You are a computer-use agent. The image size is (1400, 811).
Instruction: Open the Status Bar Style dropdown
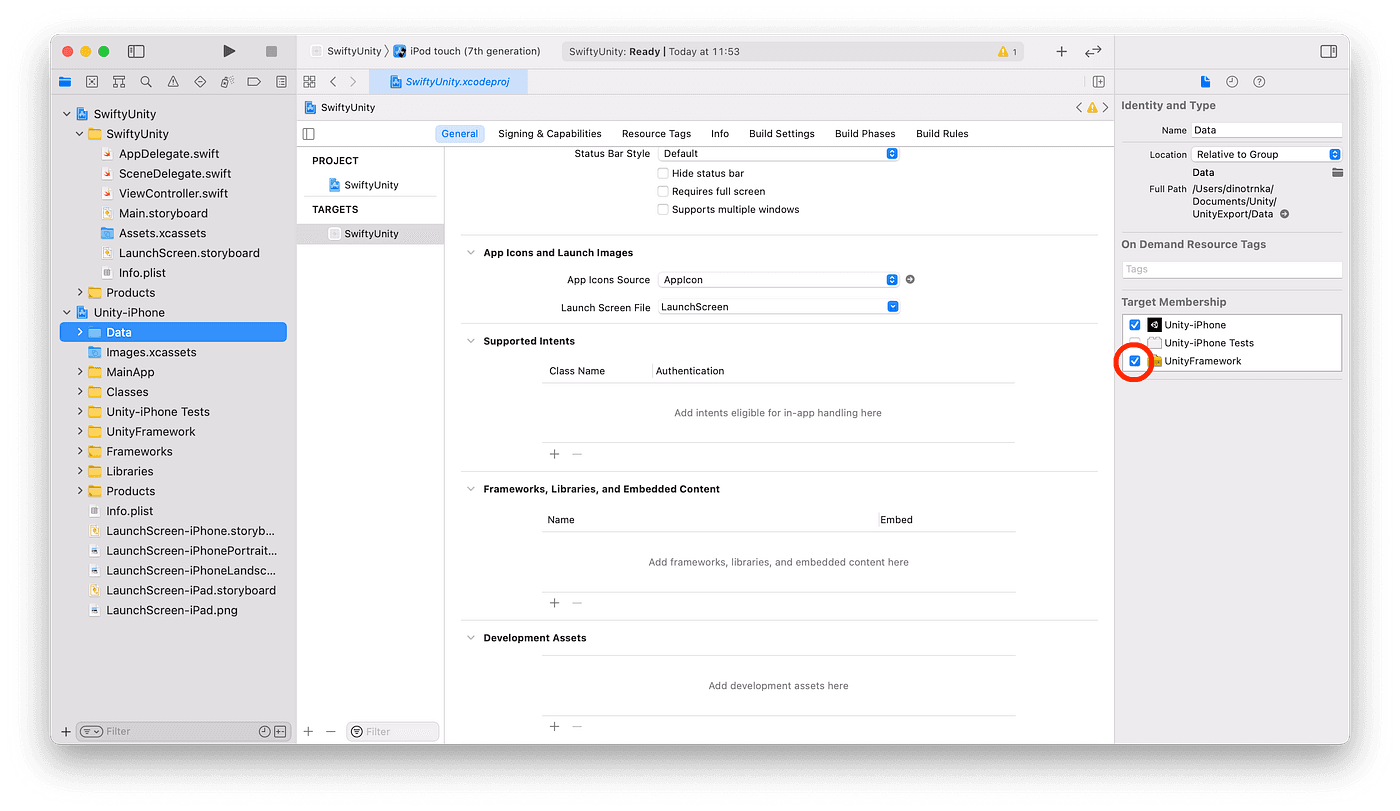click(779, 153)
